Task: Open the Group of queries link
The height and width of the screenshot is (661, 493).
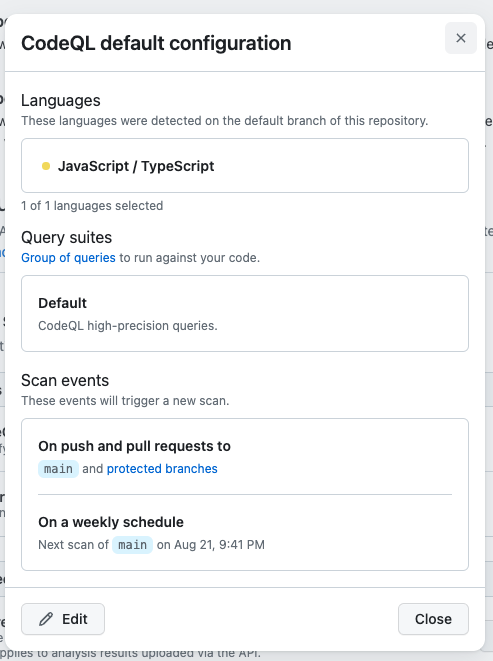Action: [x=68, y=258]
